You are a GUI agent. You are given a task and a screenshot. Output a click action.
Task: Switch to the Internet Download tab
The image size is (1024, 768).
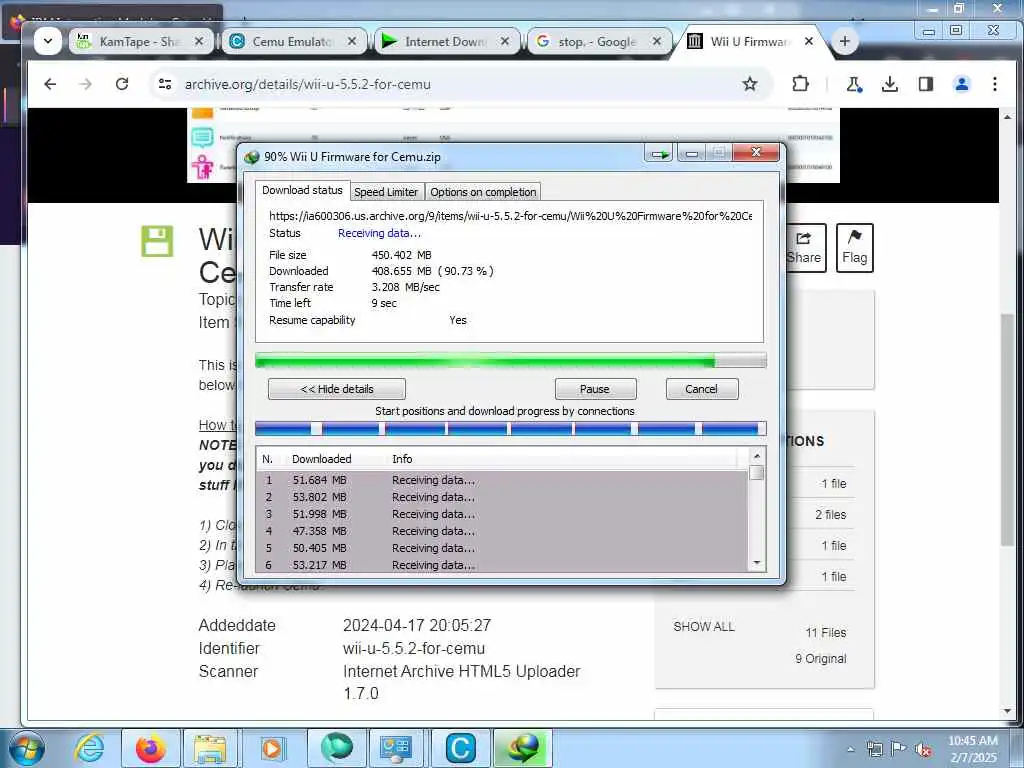pos(445,41)
